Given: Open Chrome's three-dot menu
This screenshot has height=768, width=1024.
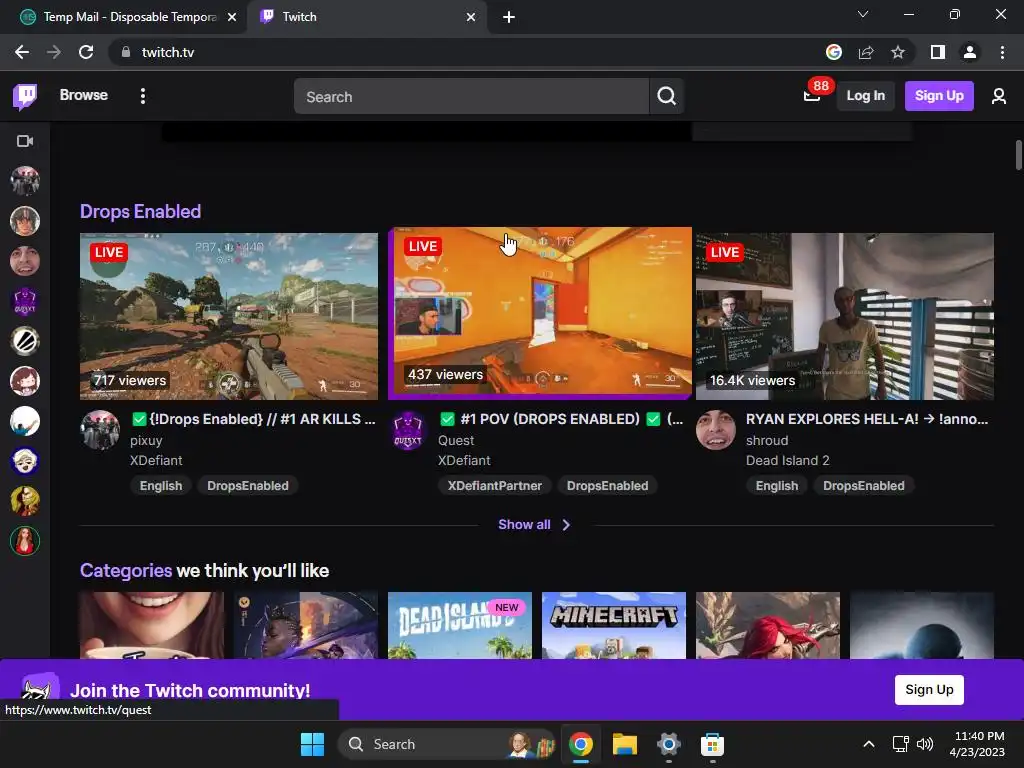Looking at the screenshot, I should tap(1002, 52).
